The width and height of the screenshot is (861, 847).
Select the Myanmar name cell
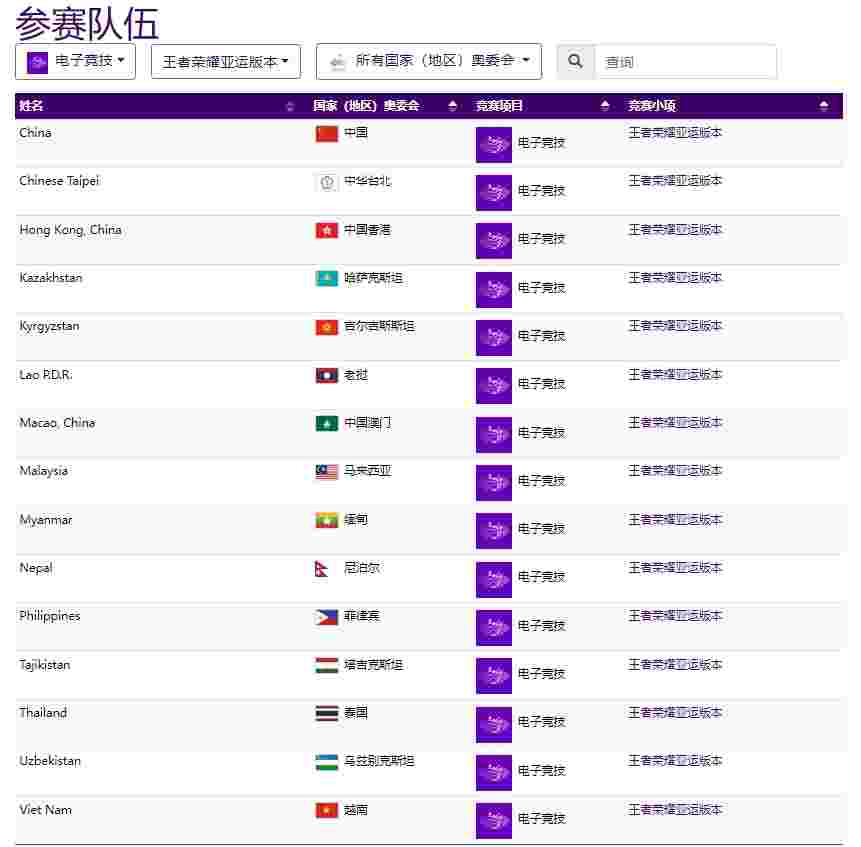[x=46, y=520]
